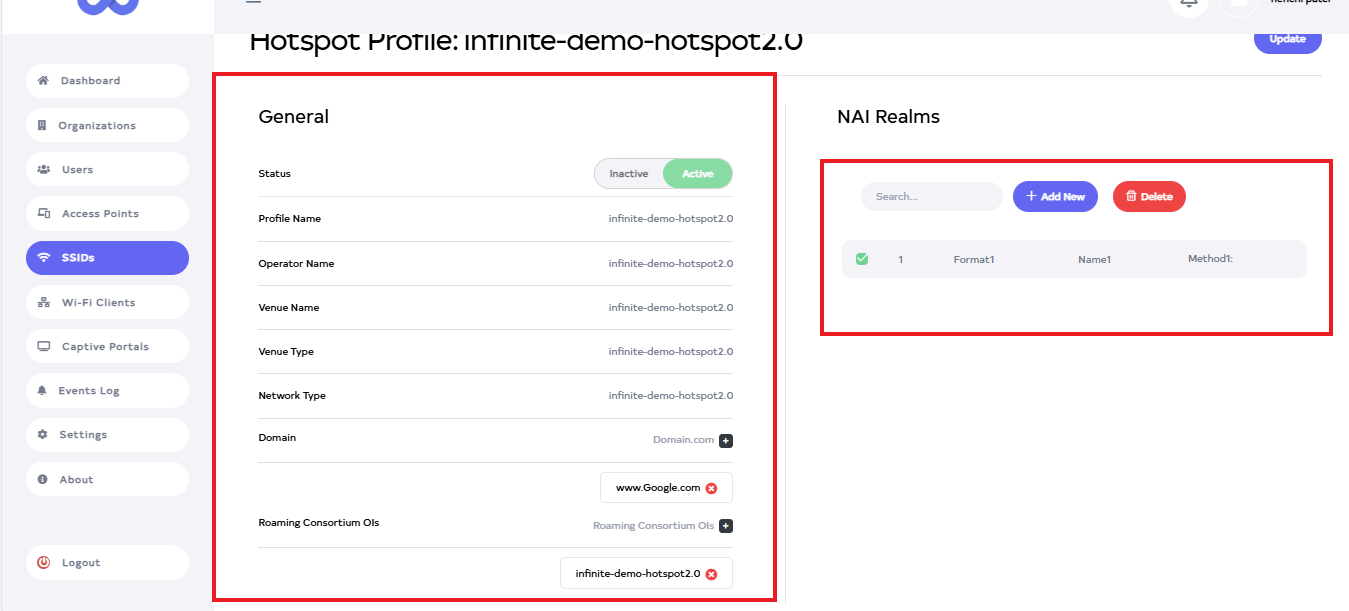1349x611 pixels.
Task: Go to Access Points page
Action: pyautogui.click(x=107, y=214)
